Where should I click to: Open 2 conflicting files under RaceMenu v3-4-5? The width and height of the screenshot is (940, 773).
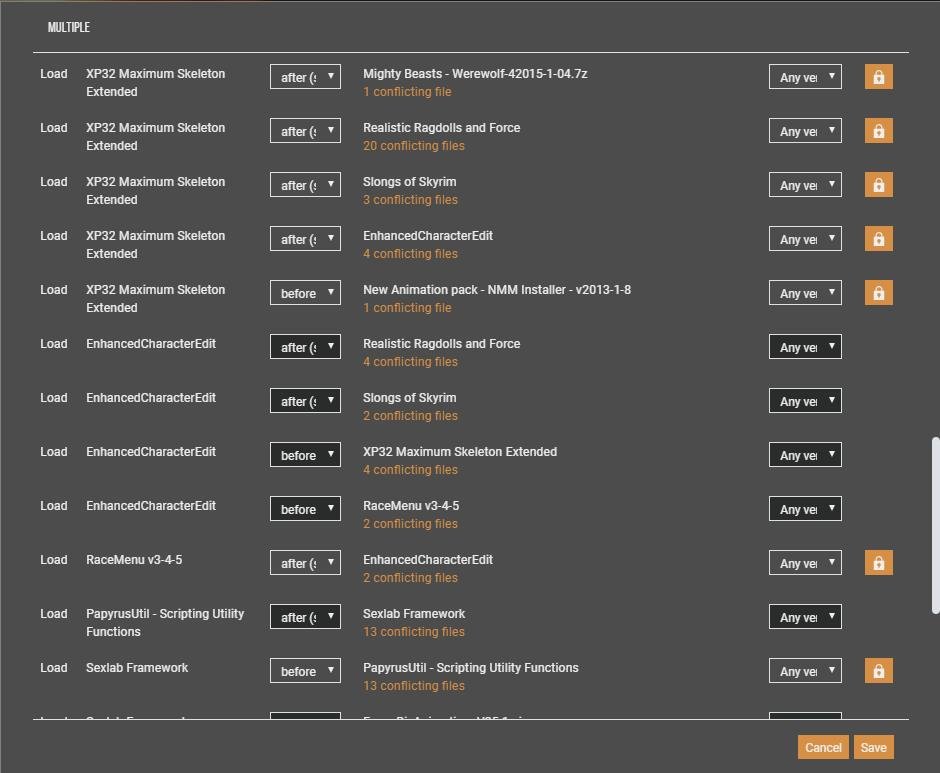point(410,524)
